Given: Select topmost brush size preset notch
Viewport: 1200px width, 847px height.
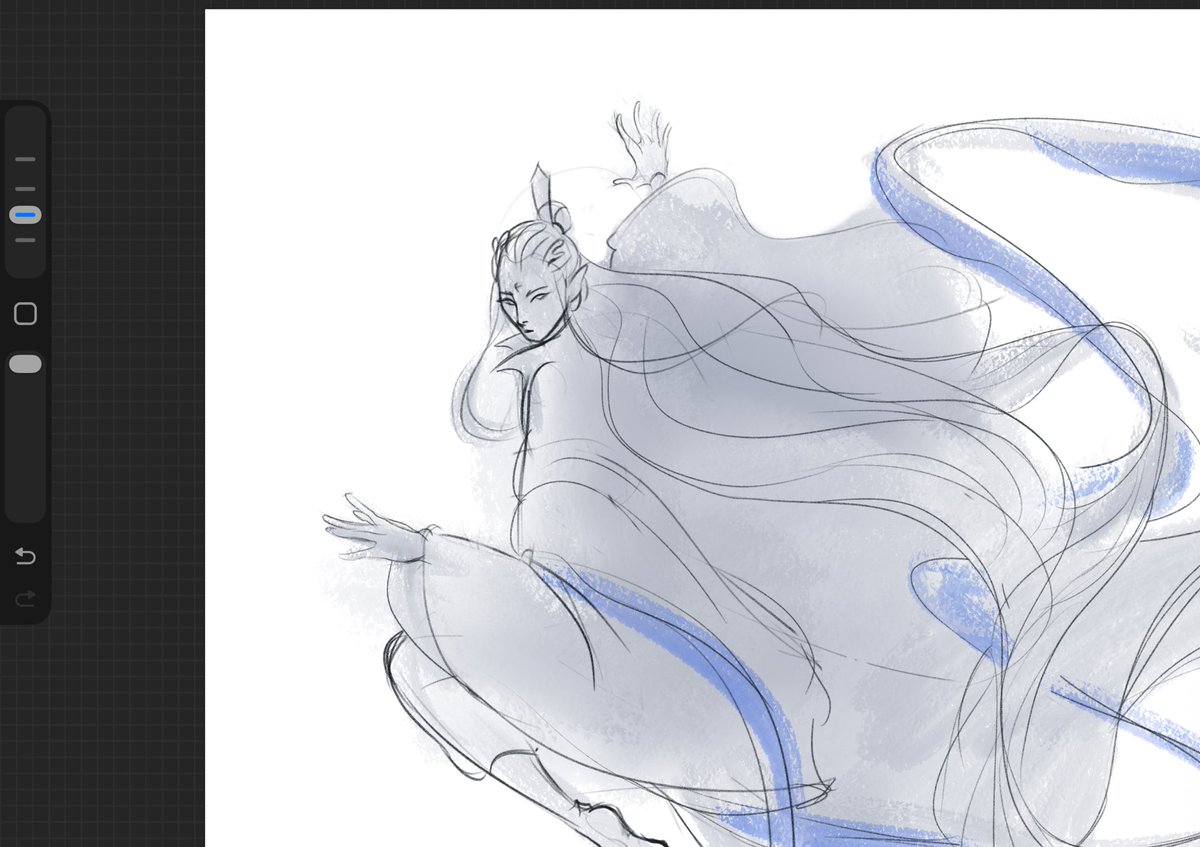Looking at the screenshot, I should pyautogui.click(x=25, y=159).
